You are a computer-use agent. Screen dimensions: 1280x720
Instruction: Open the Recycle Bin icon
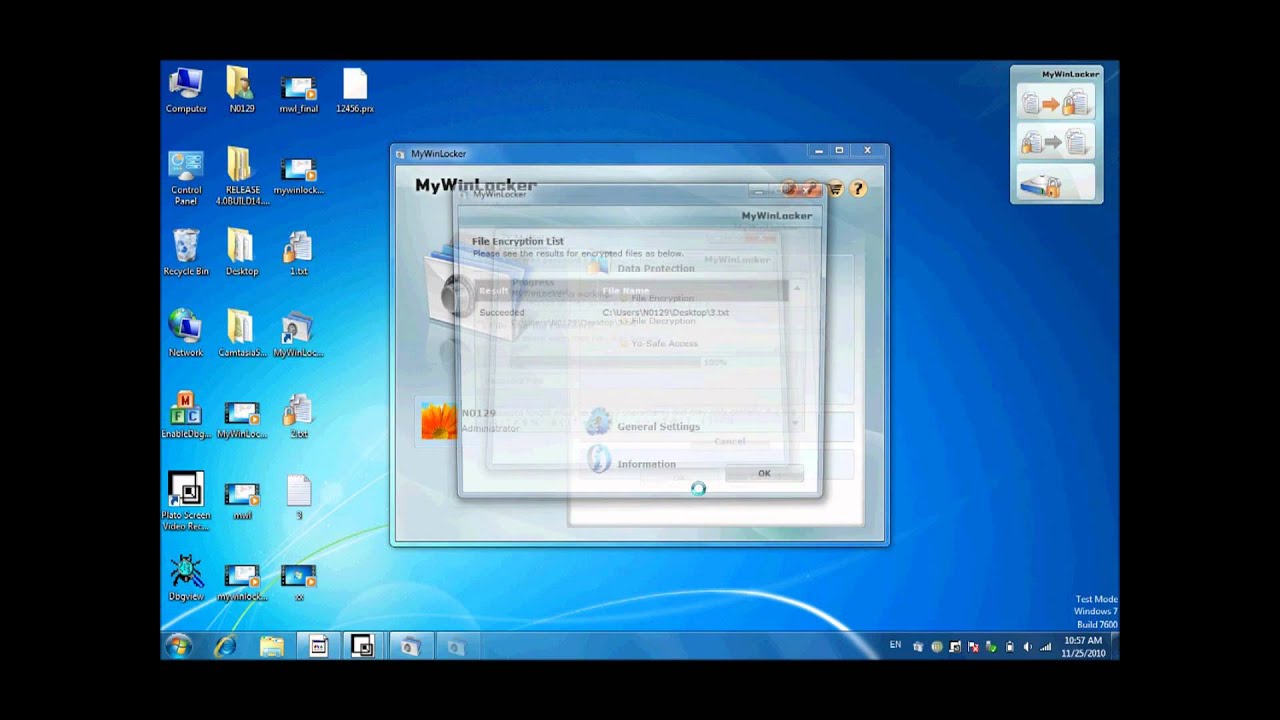click(186, 252)
